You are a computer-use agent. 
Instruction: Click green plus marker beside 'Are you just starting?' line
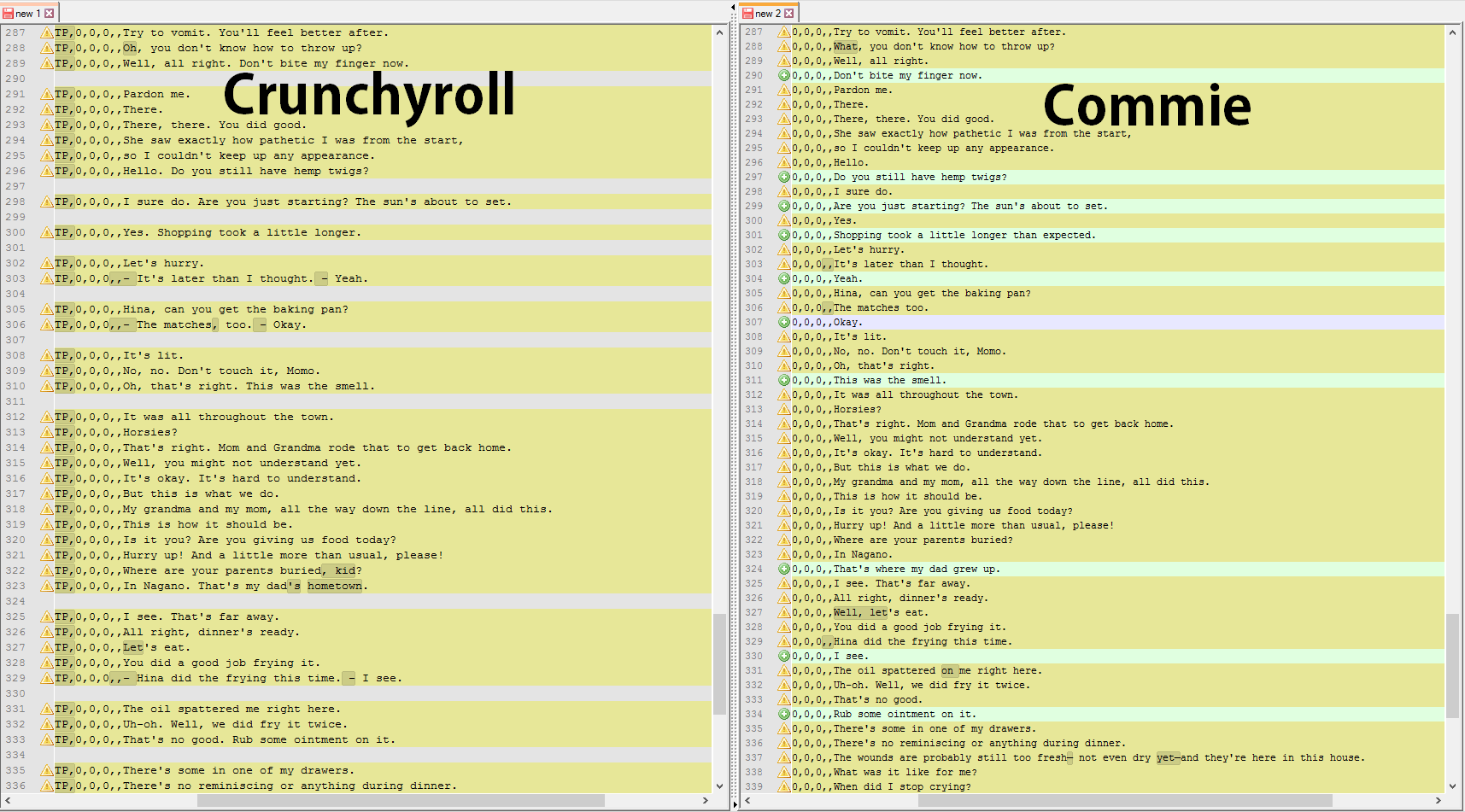pyautogui.click(x=783, y=206)
